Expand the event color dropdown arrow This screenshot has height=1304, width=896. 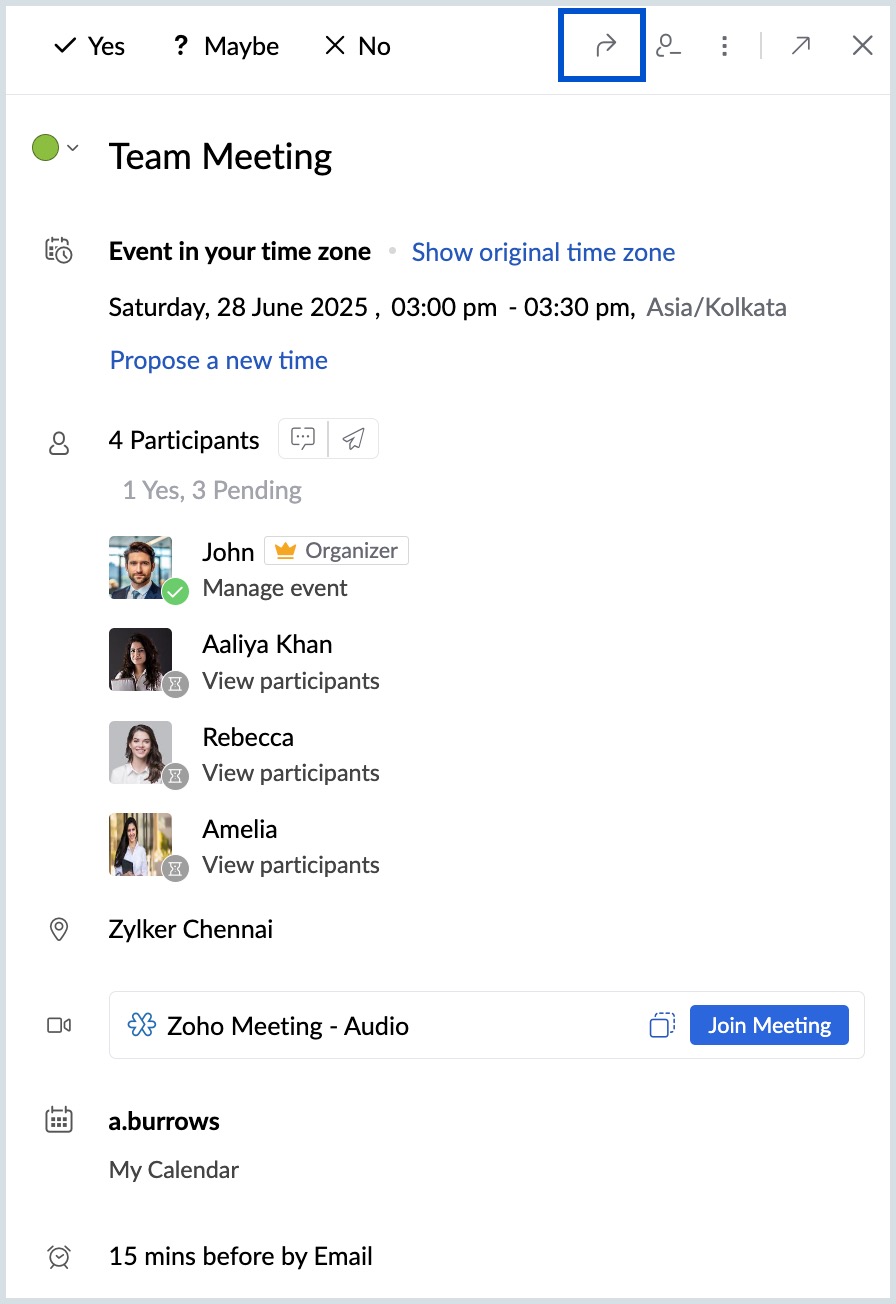click(x=72, y=148)
